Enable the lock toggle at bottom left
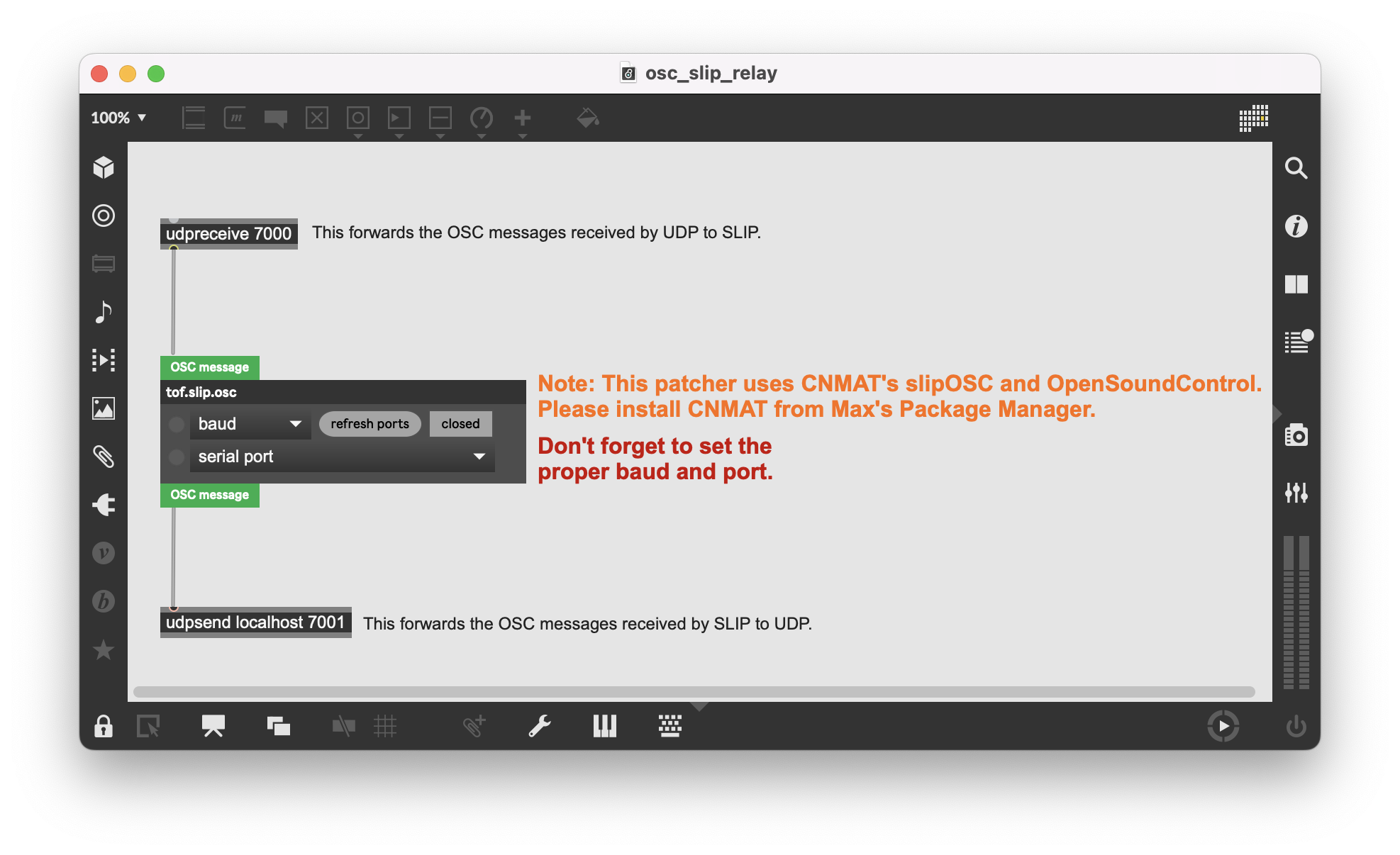Image resolution: width=1400 pixels, height=855 pixels. (x=103, y=726)
